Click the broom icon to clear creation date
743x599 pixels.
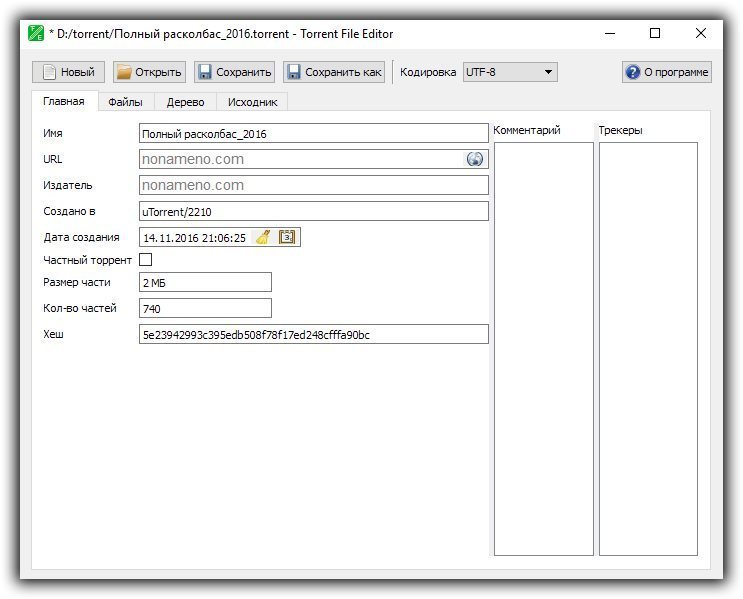coord(263,237)
